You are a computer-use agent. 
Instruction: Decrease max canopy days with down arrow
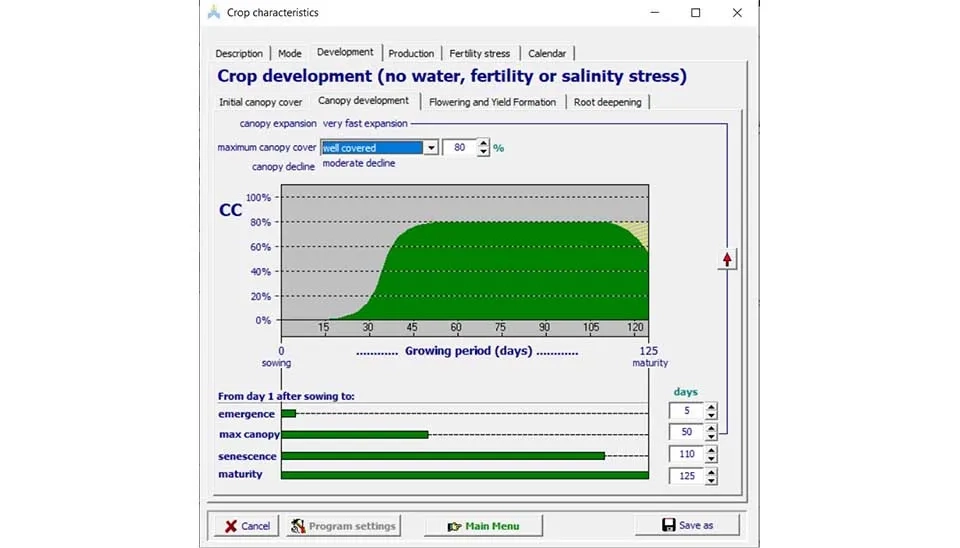(711, 437)
